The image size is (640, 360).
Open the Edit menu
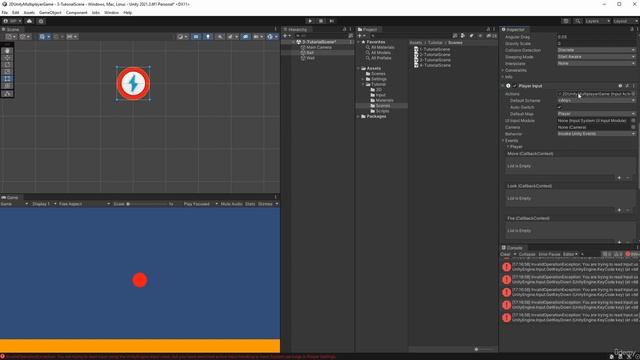(16, 13)
